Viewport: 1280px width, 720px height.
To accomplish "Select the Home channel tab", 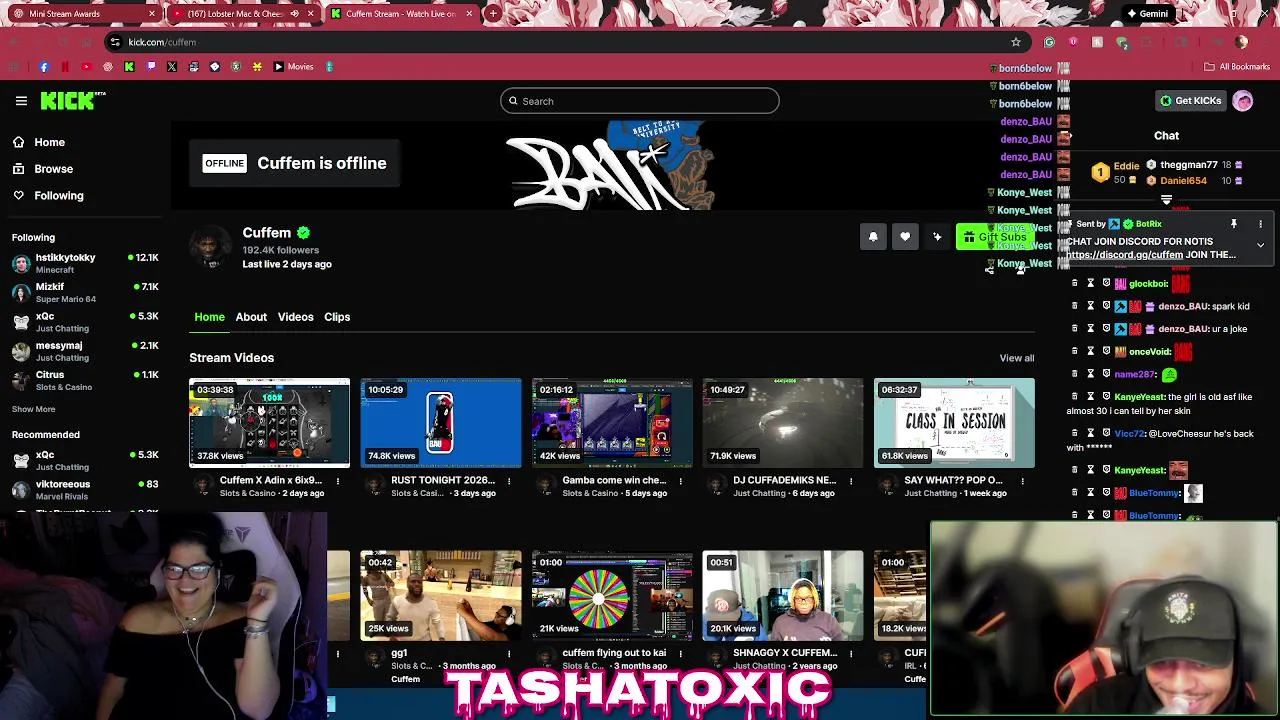I will coord(209,317).
